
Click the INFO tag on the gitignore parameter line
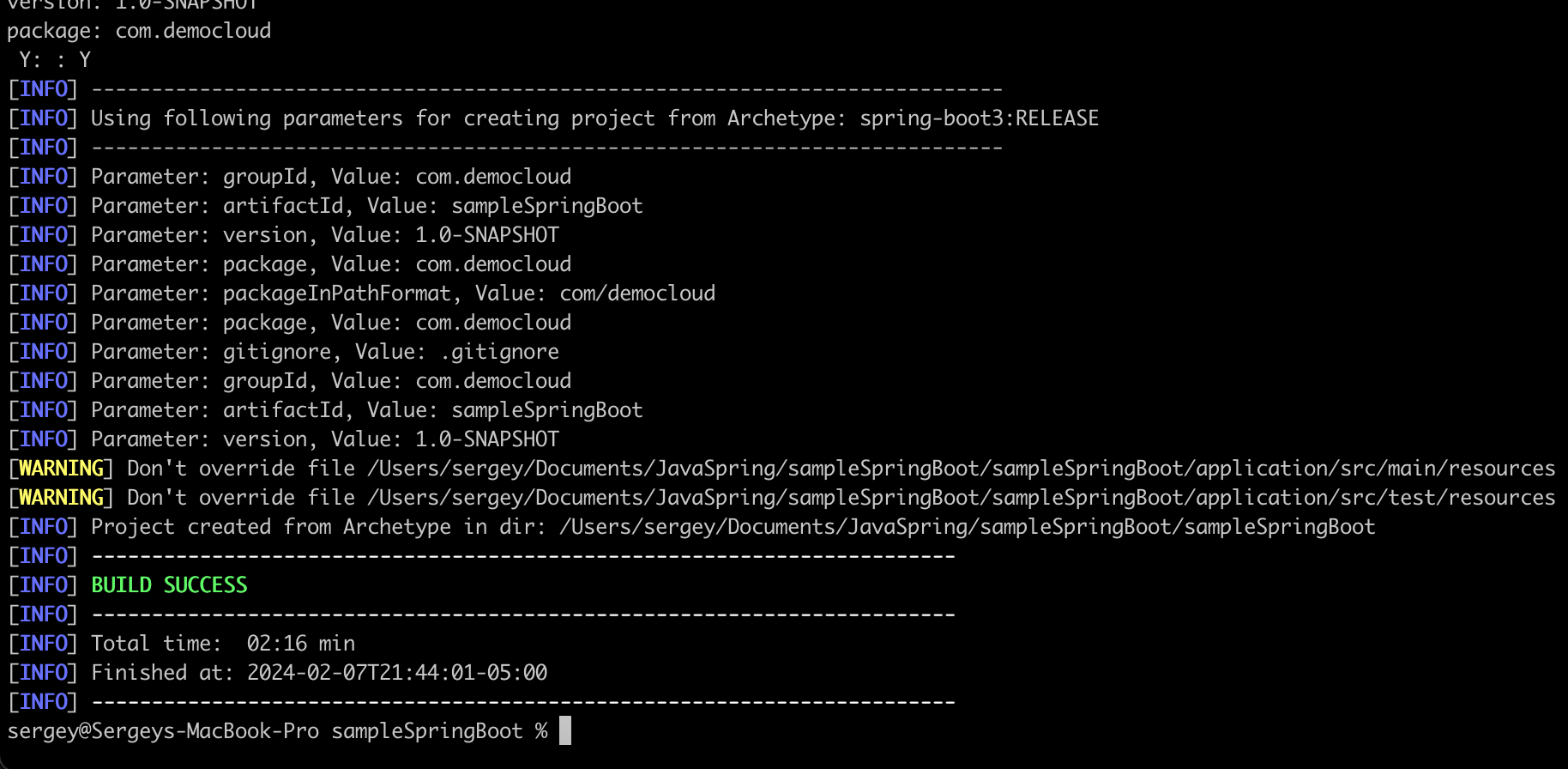[x=43, y=352]
